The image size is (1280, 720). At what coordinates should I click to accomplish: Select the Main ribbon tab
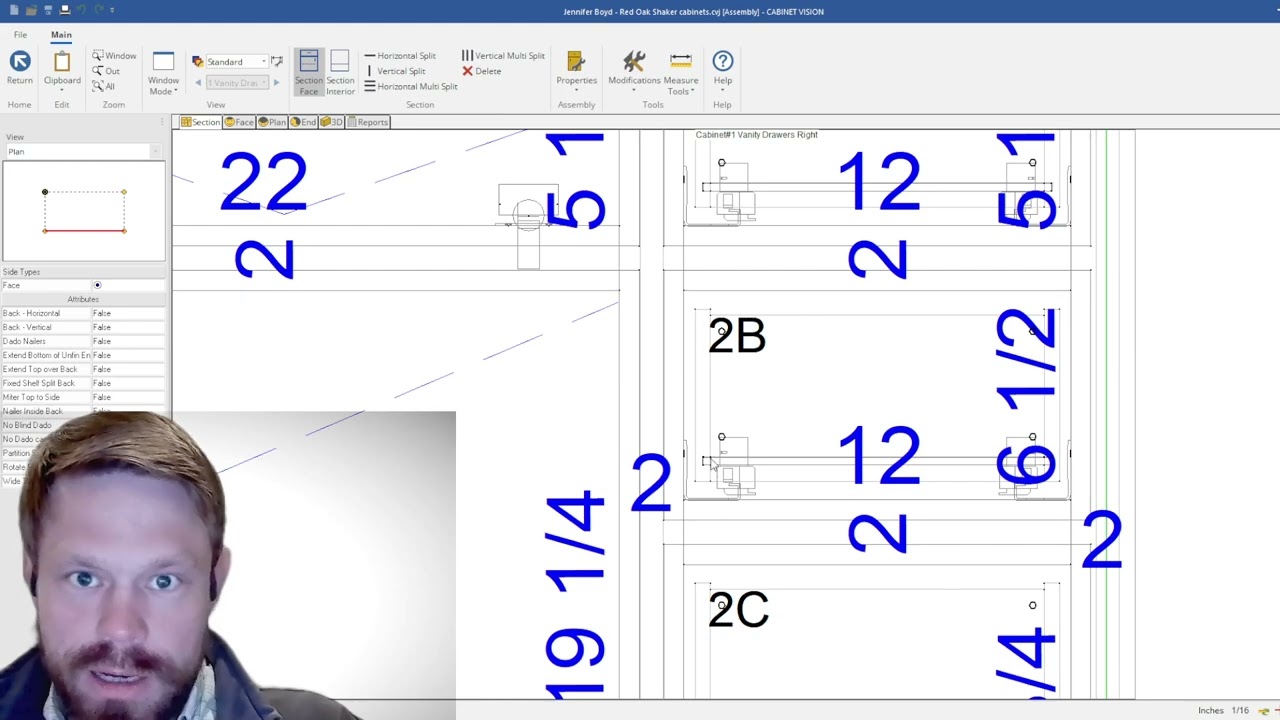coord(61,35)
